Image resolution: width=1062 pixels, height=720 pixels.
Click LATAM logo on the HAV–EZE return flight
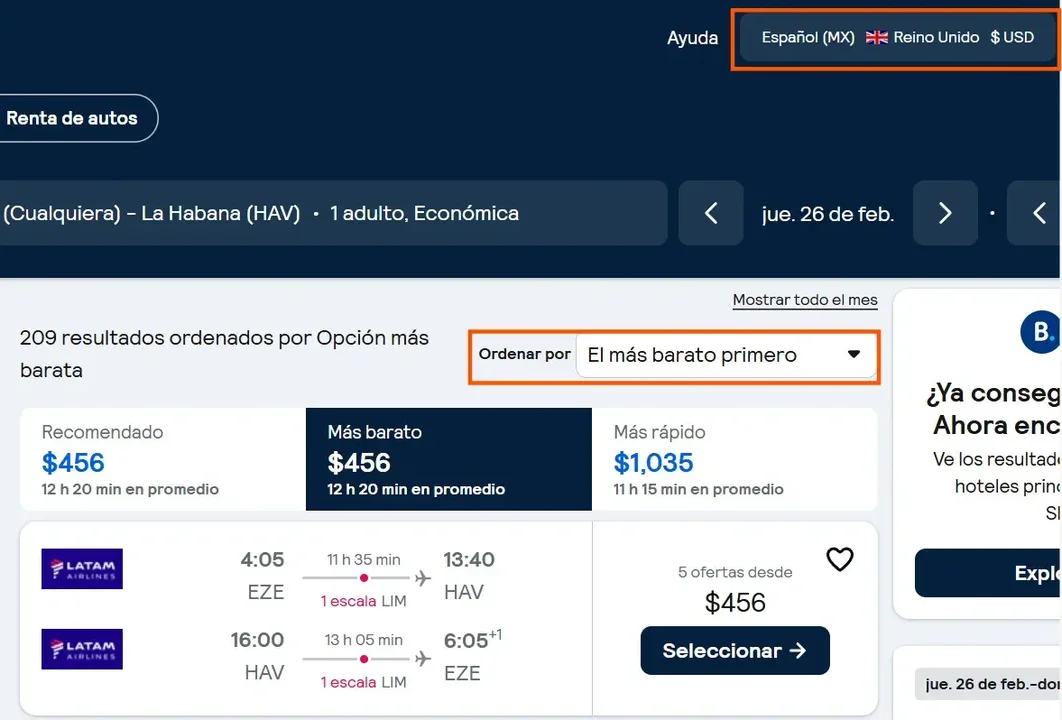[82, 649]
